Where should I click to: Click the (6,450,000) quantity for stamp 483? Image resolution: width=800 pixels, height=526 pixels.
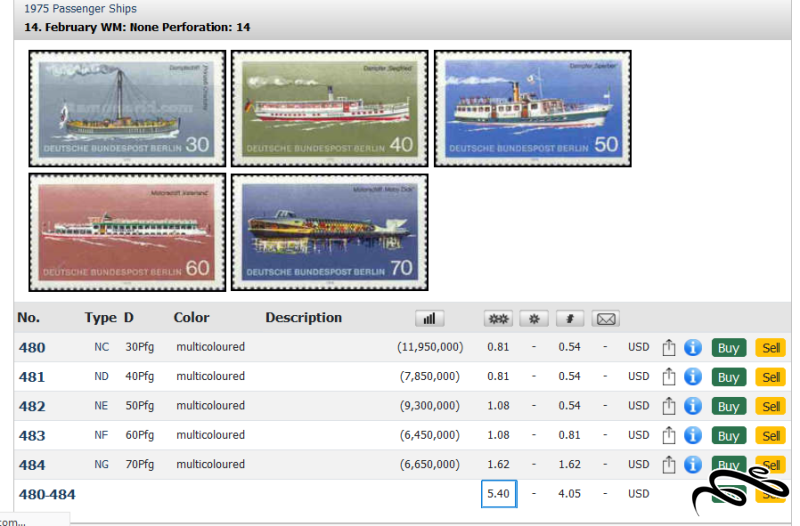[430, 435]
